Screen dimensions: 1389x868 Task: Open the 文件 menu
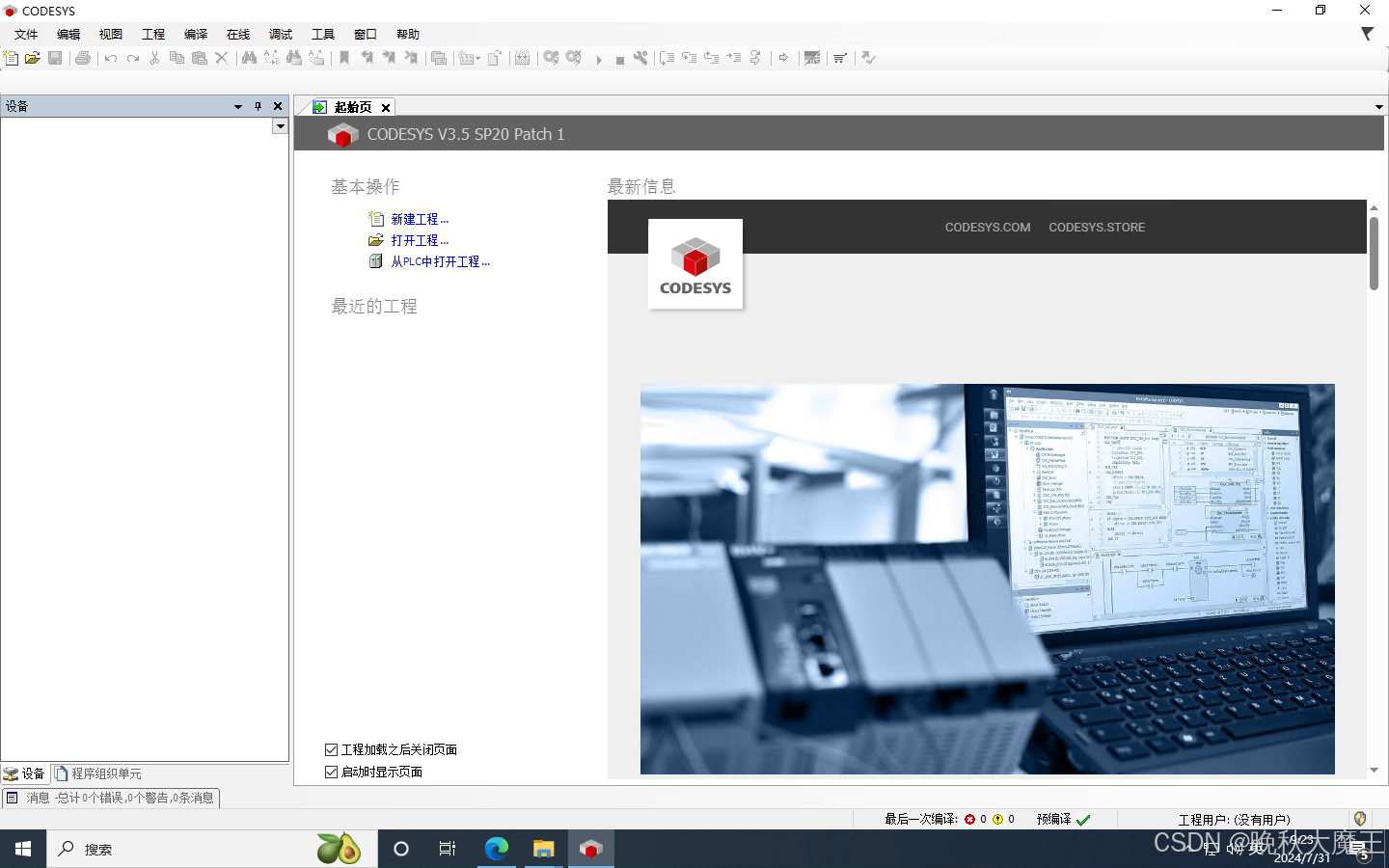26,34
